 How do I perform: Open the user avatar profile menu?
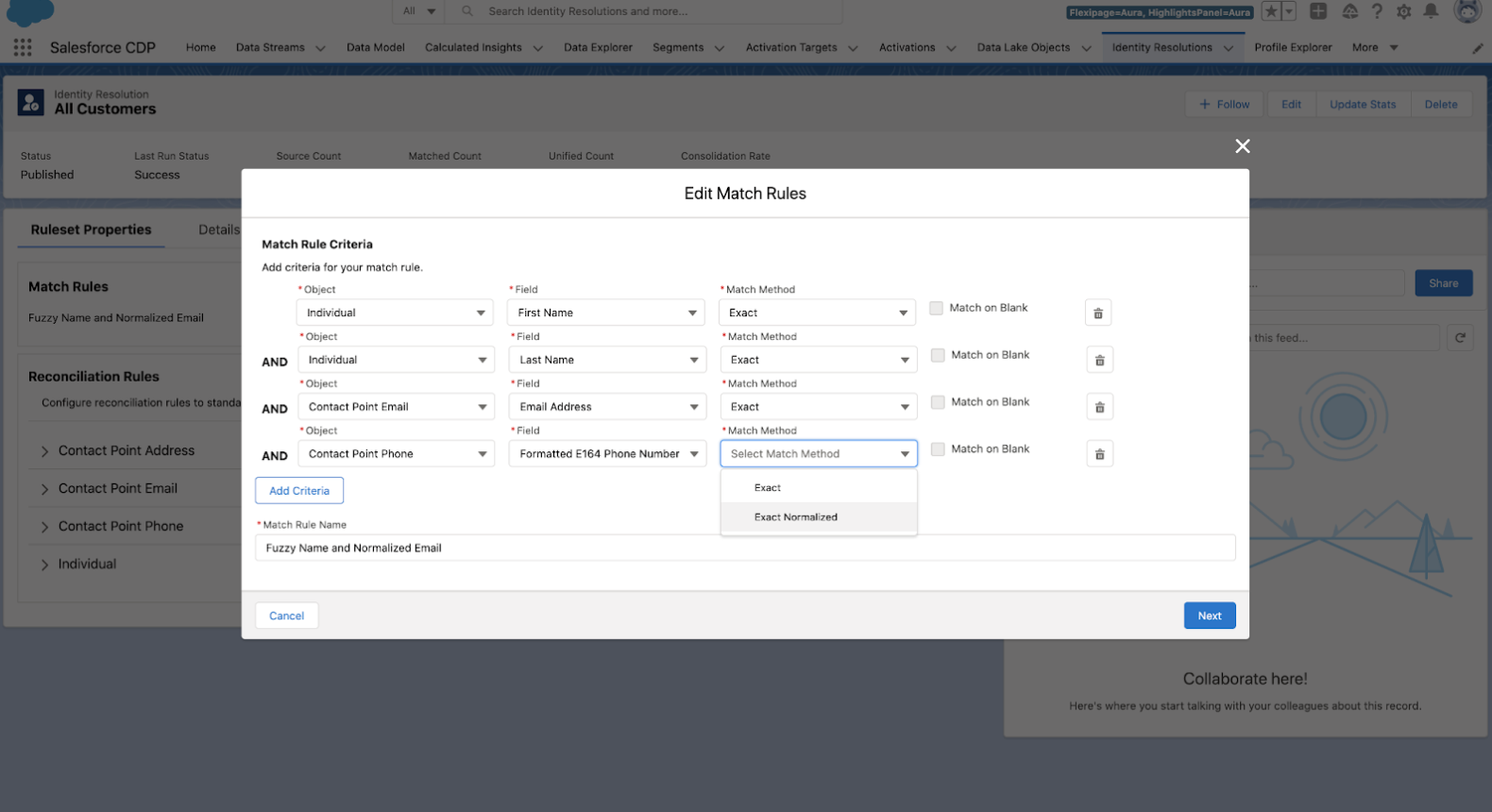pos(1467,11)
